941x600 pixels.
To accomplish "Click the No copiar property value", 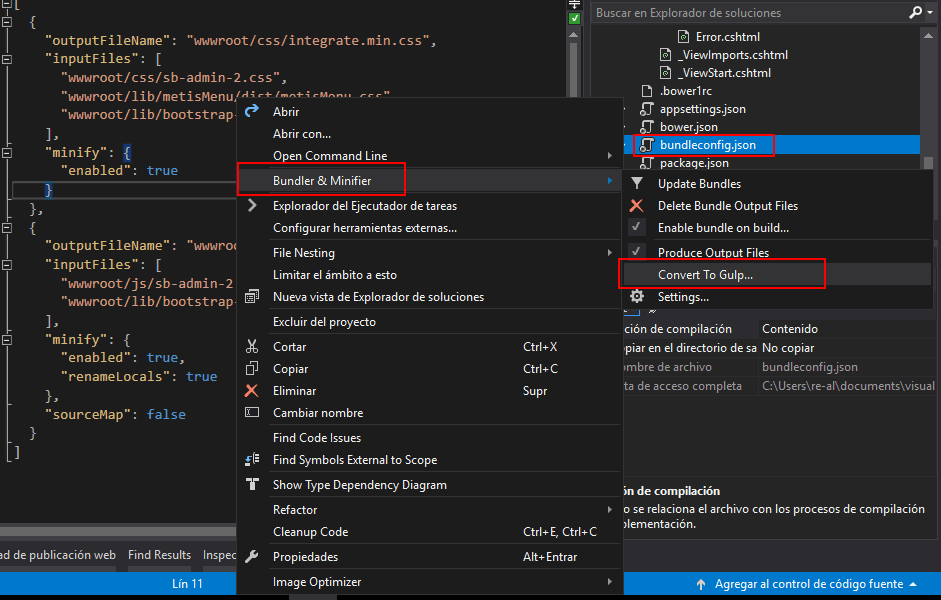I will (788, 348).
